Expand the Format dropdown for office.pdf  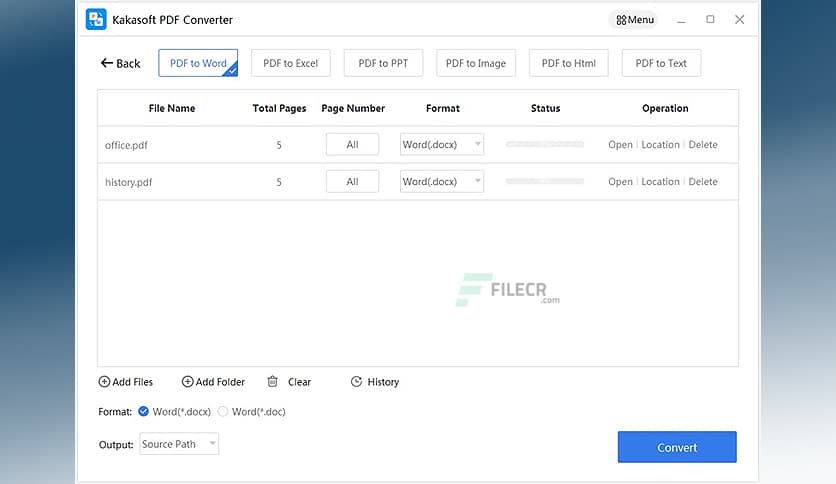pyautogui.click(x=442, y=144)
